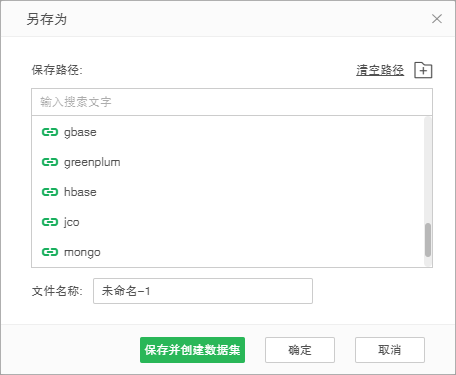Confirm with the 确定 button
This screenshot has height=375, width=456.
click(300, 350)
